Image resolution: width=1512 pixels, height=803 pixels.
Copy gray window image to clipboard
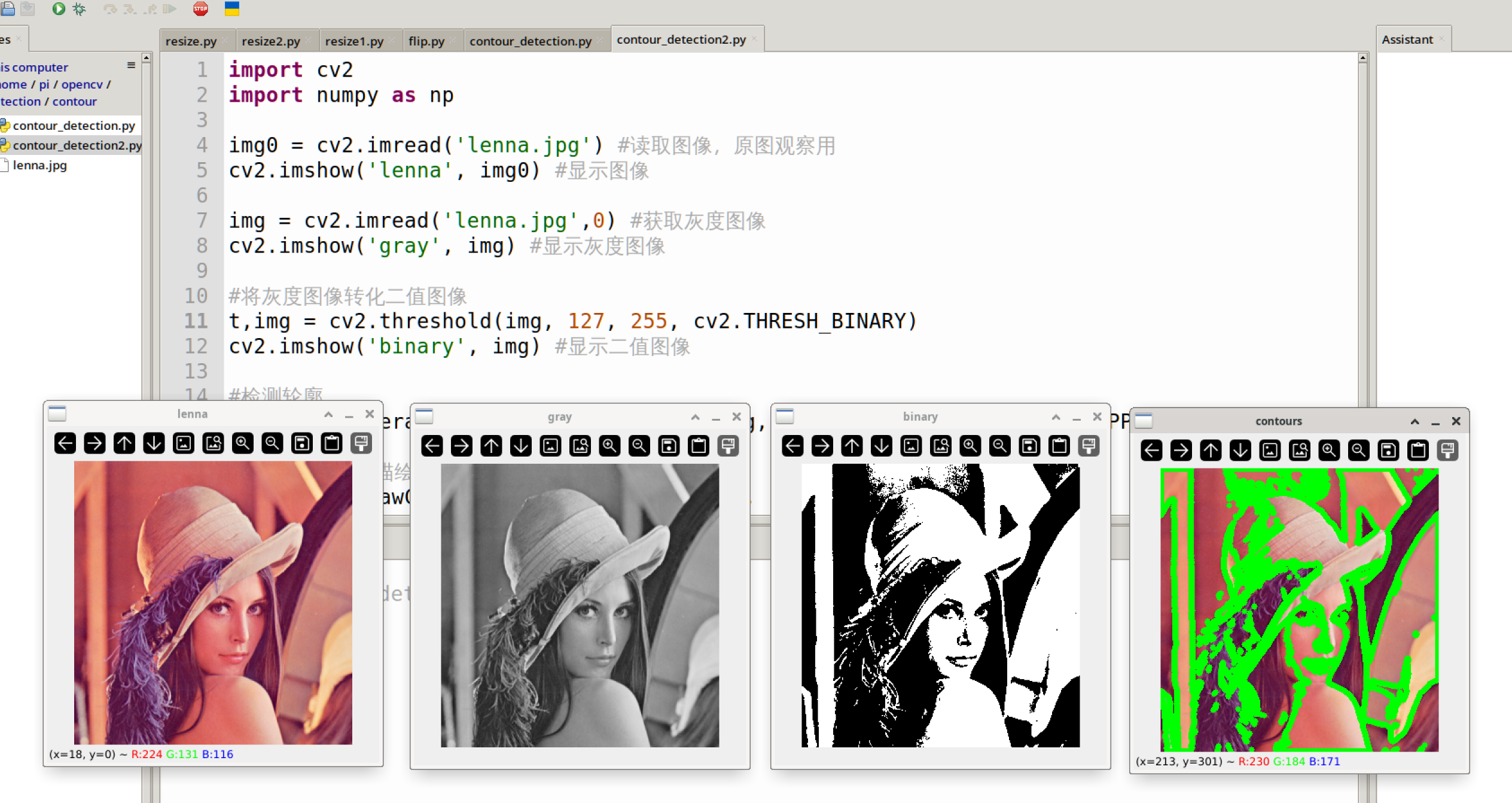tap(699, 446)
